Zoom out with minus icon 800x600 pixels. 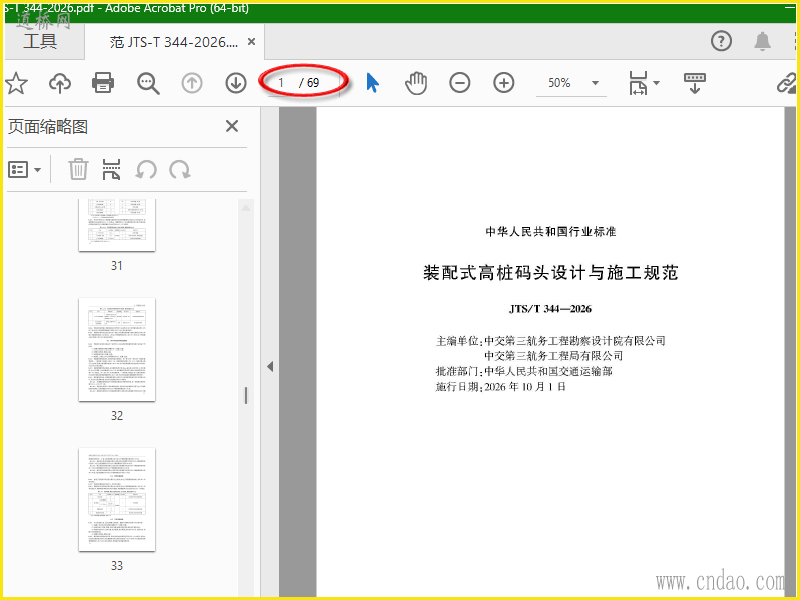click(x=460, y=83)
